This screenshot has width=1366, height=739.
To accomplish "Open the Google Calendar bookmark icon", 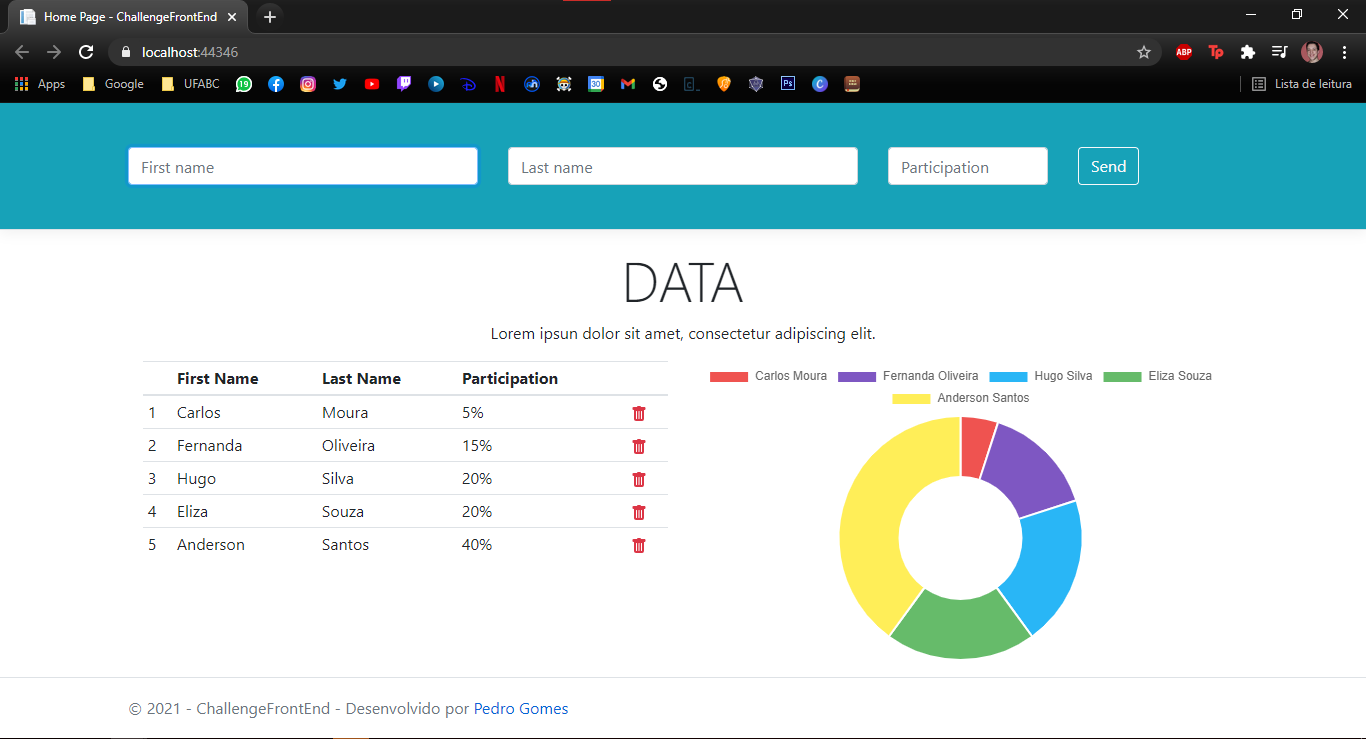I will [x=596, y=84].
